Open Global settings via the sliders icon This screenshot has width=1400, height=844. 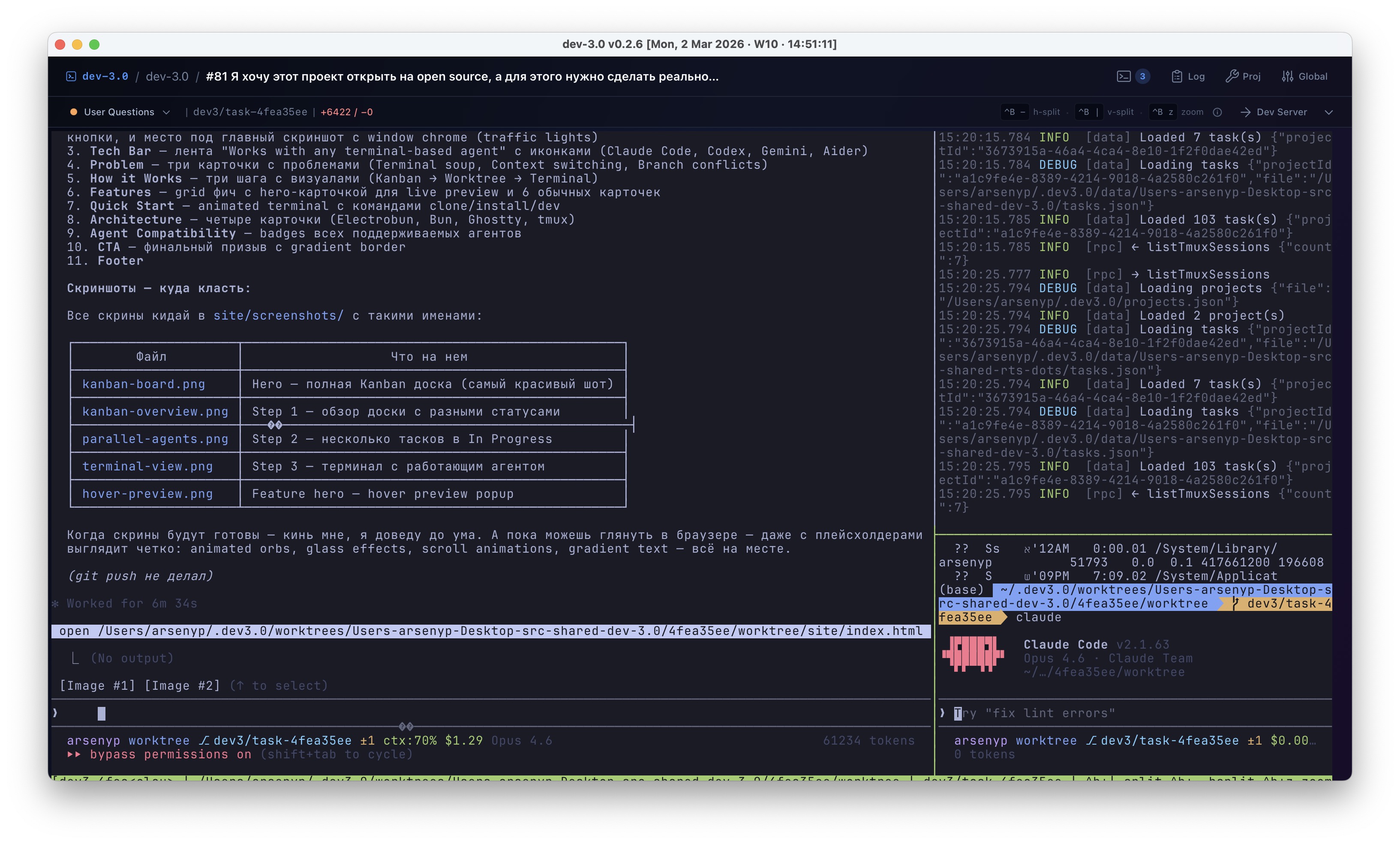(x=1304, y=75)
